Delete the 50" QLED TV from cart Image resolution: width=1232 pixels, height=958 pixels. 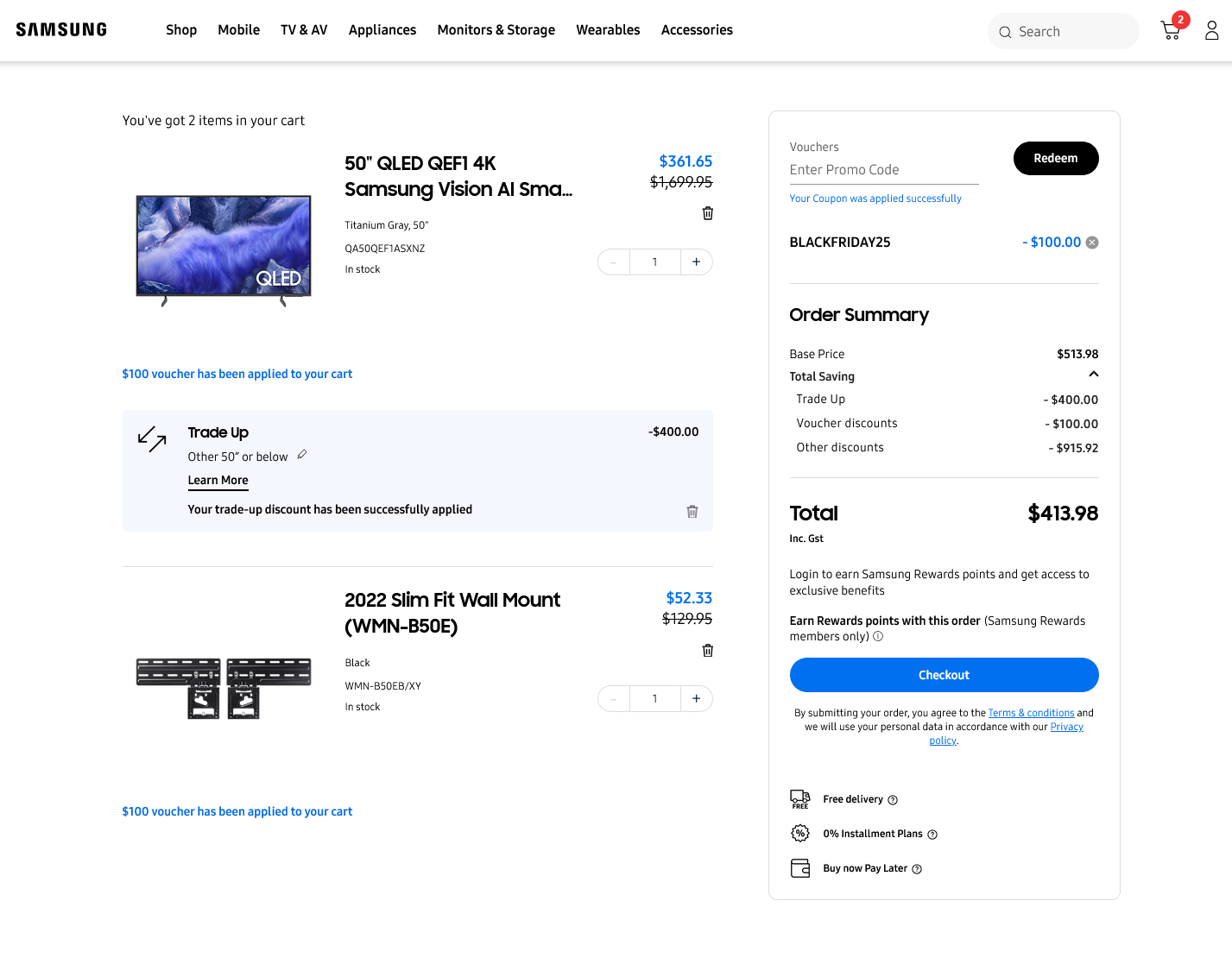coord(707,213)
